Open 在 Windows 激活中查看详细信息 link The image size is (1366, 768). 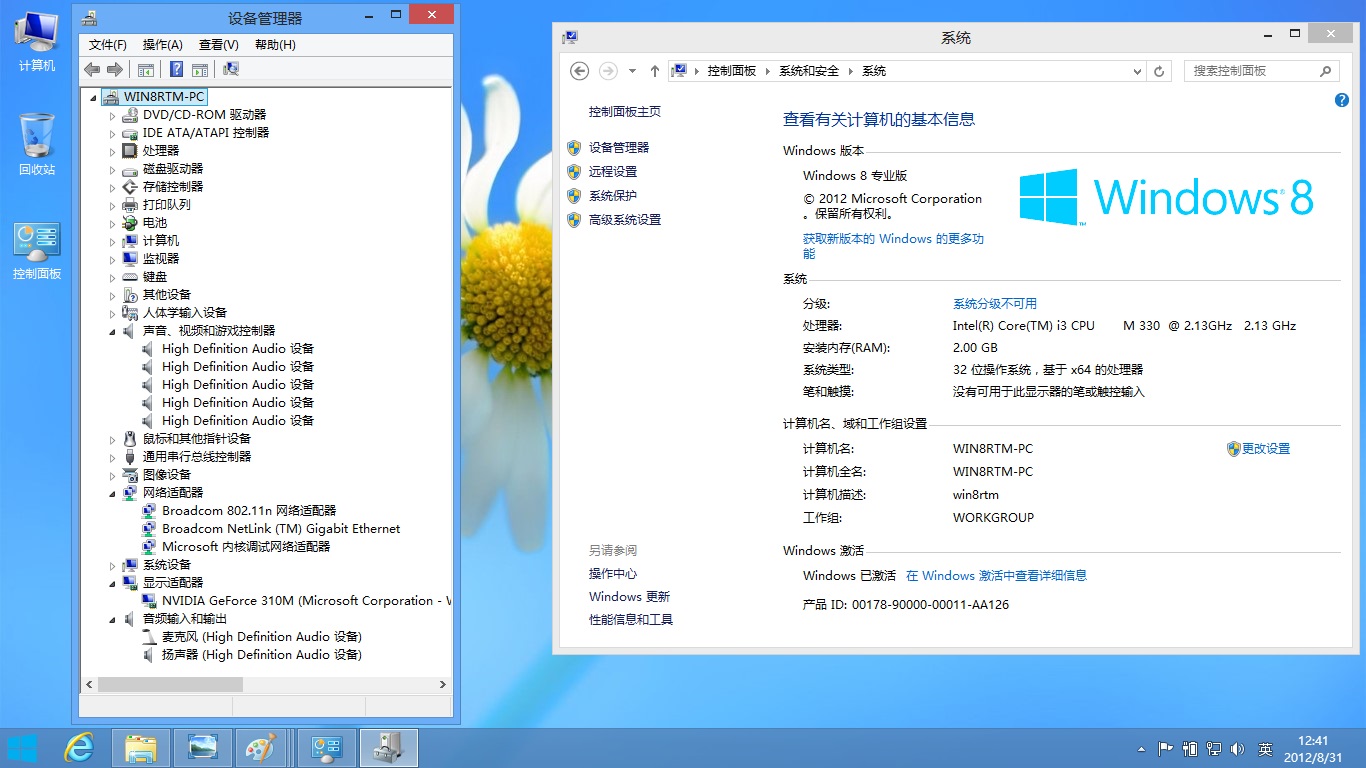click(996, 576)
